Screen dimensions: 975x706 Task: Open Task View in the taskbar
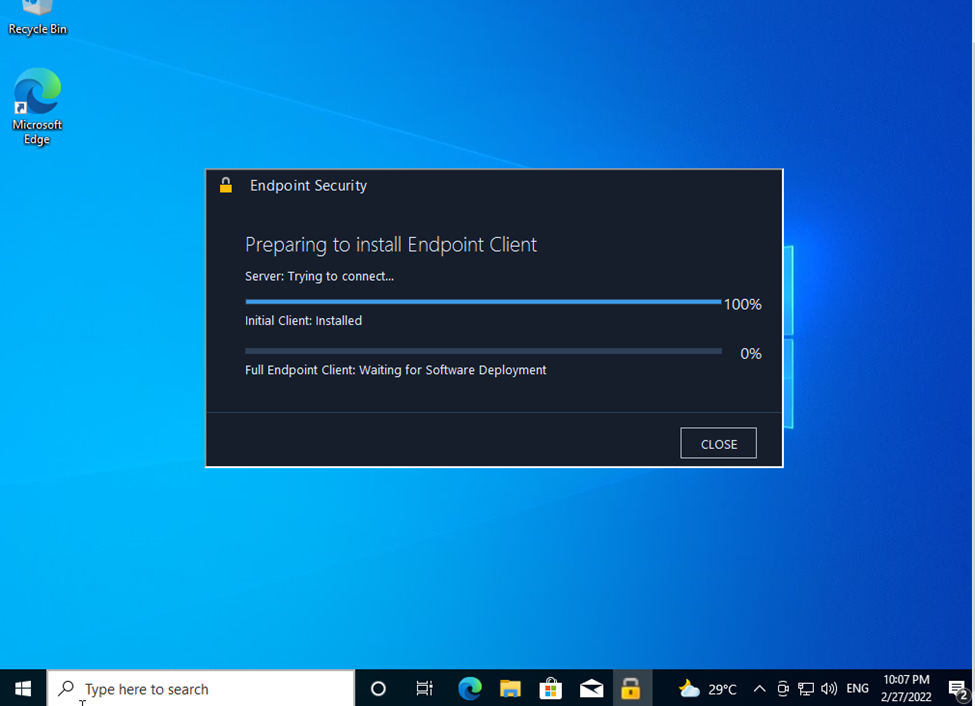(x=424, y=689)
